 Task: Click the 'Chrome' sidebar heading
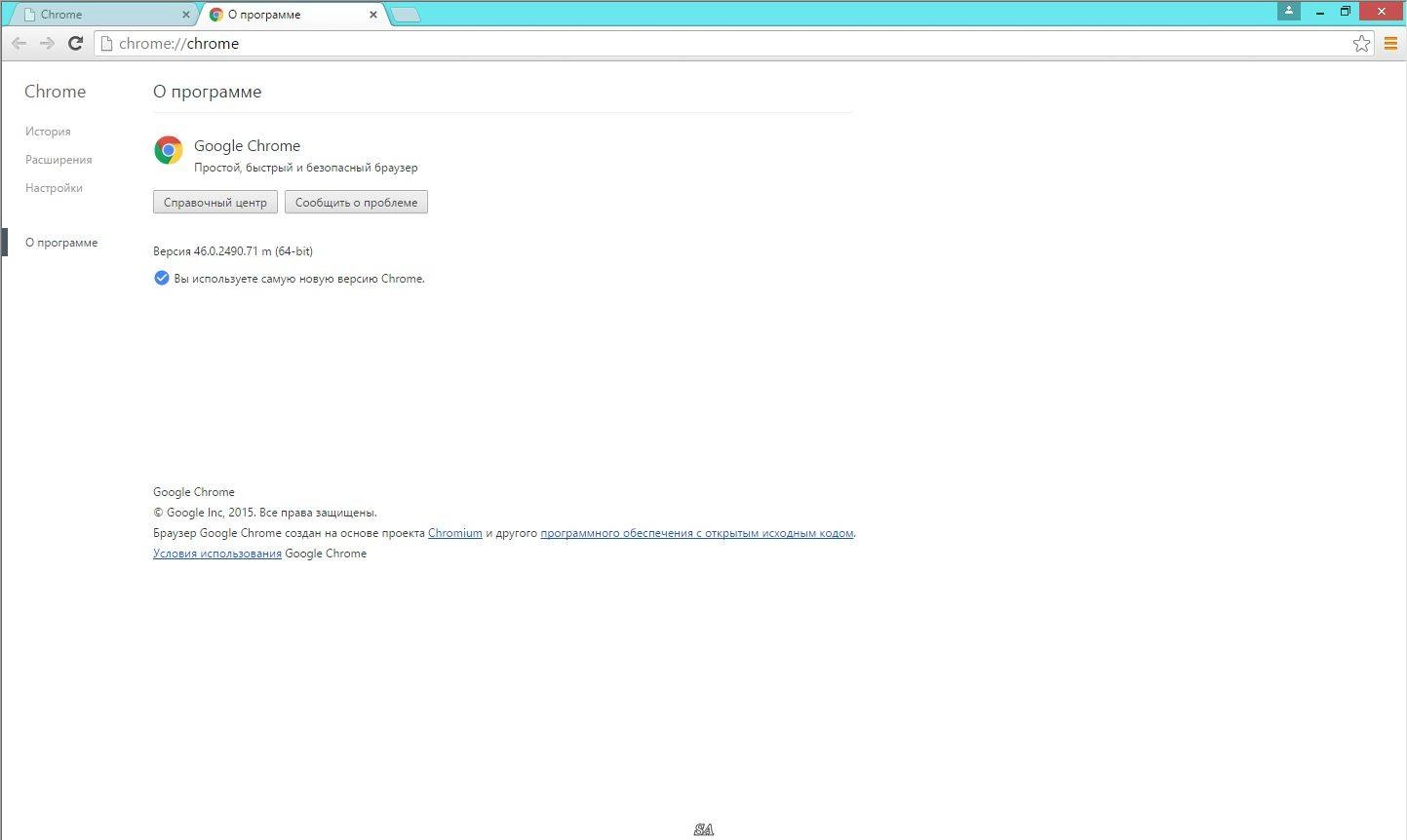55,92
